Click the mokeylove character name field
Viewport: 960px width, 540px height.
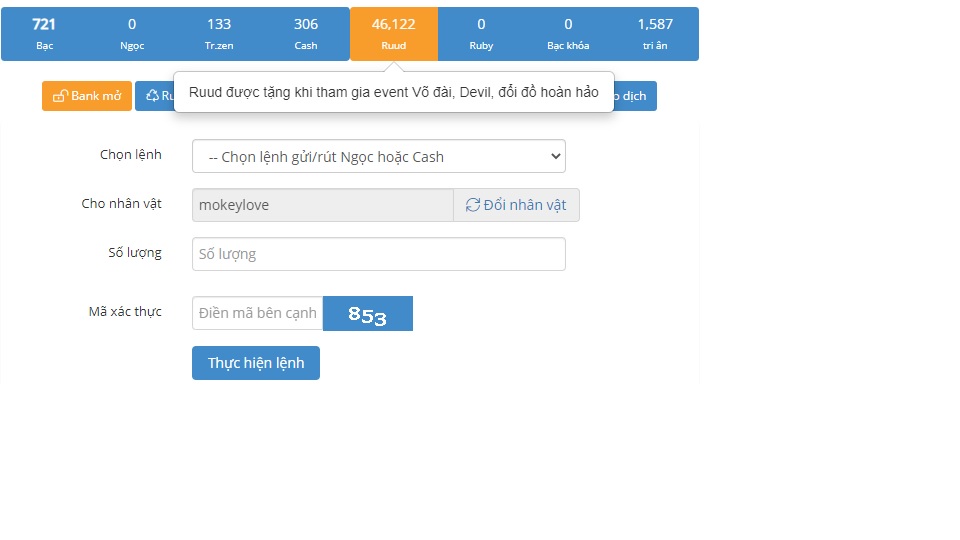coord(322,205)
